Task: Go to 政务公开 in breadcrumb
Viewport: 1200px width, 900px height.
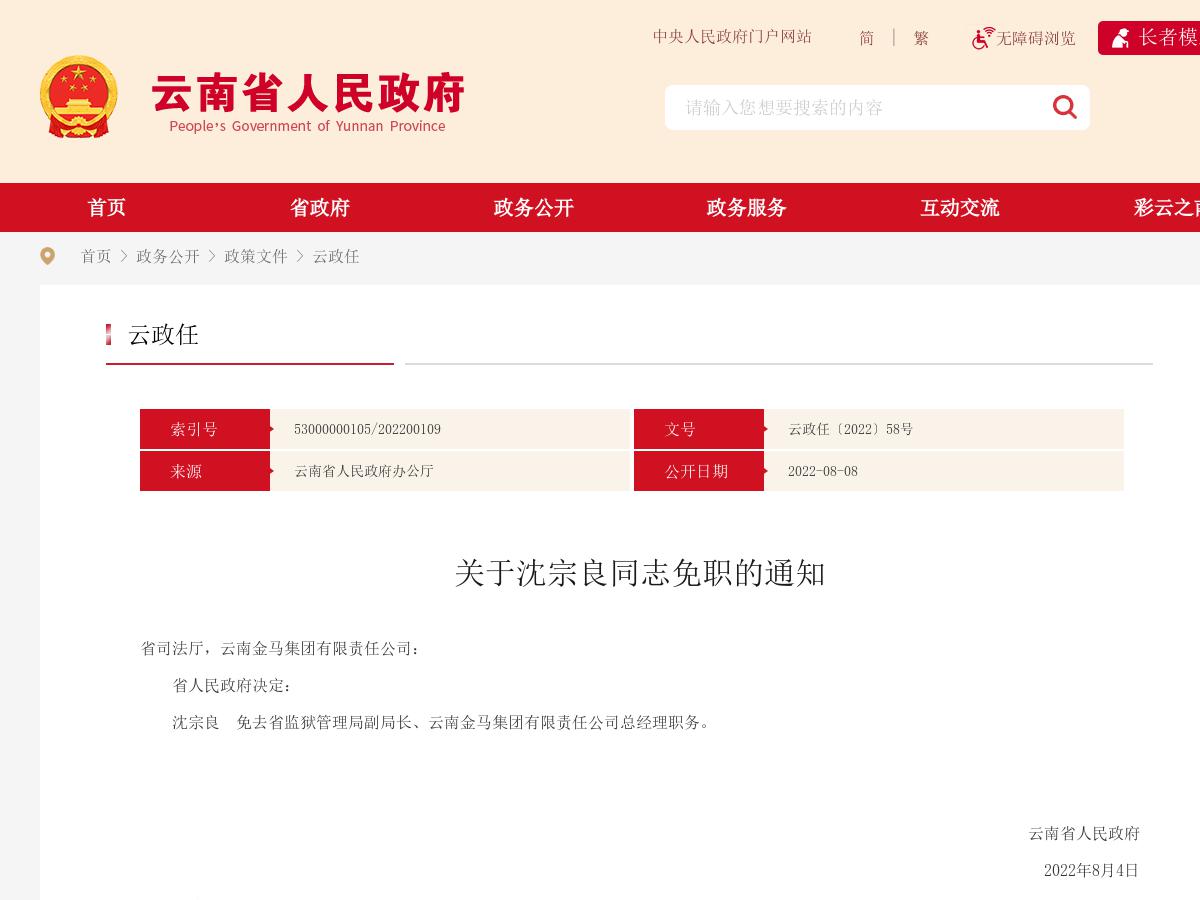Action: coord(168,256)
